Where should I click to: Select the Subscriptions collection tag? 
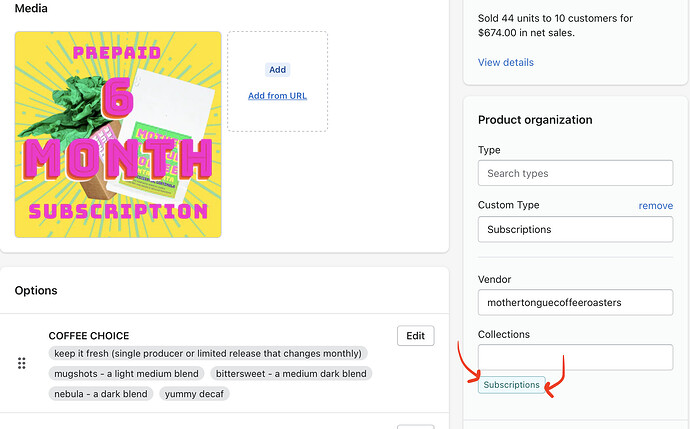tap(510, 385)
